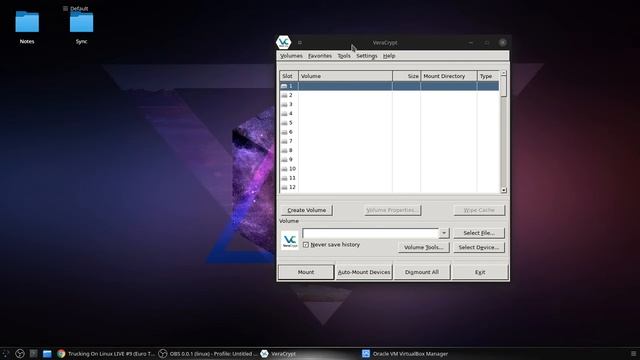Select drive slot 5 icon

[284, 123]
